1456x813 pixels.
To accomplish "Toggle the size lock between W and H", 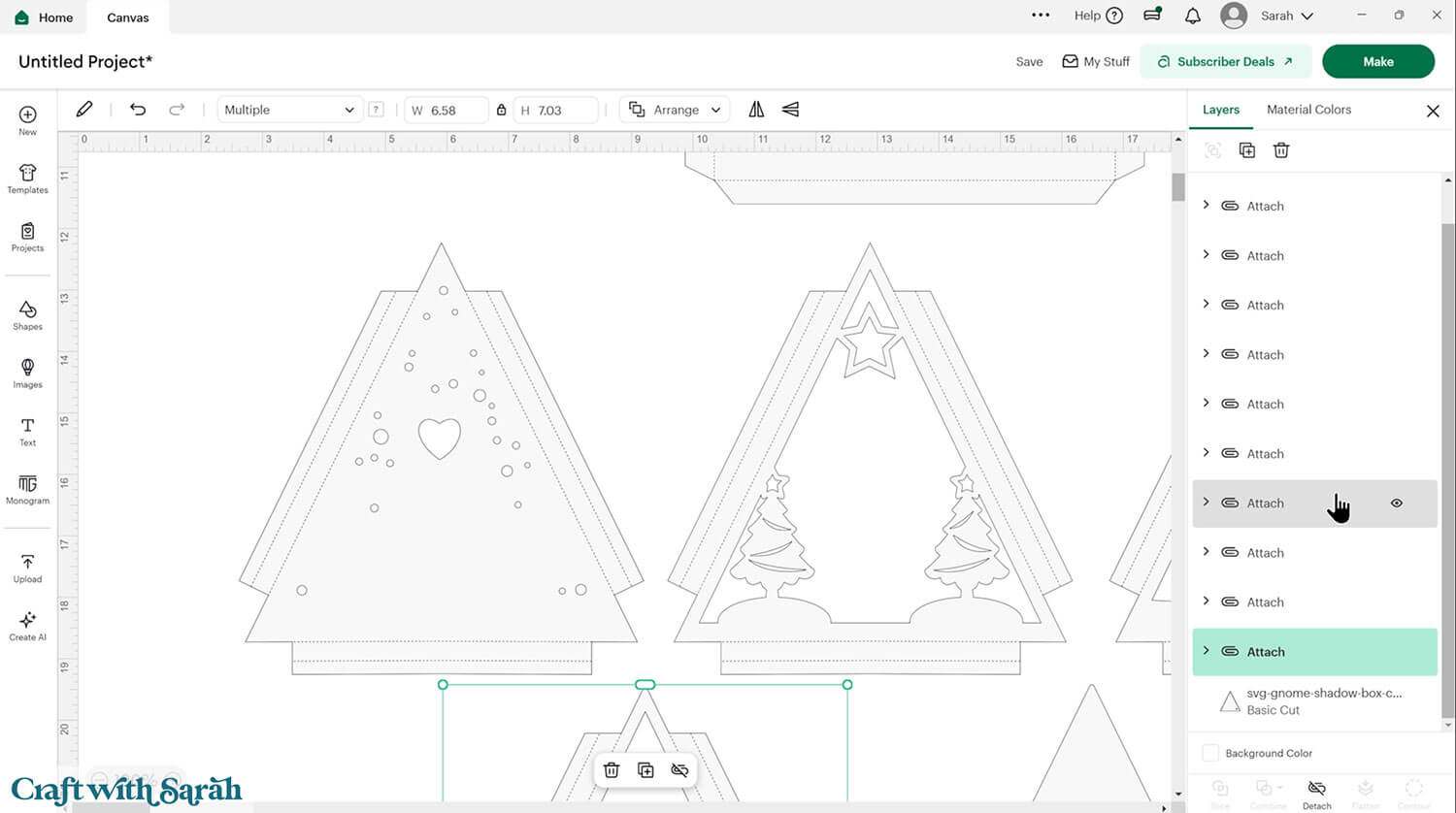I will tap(501, 111).
